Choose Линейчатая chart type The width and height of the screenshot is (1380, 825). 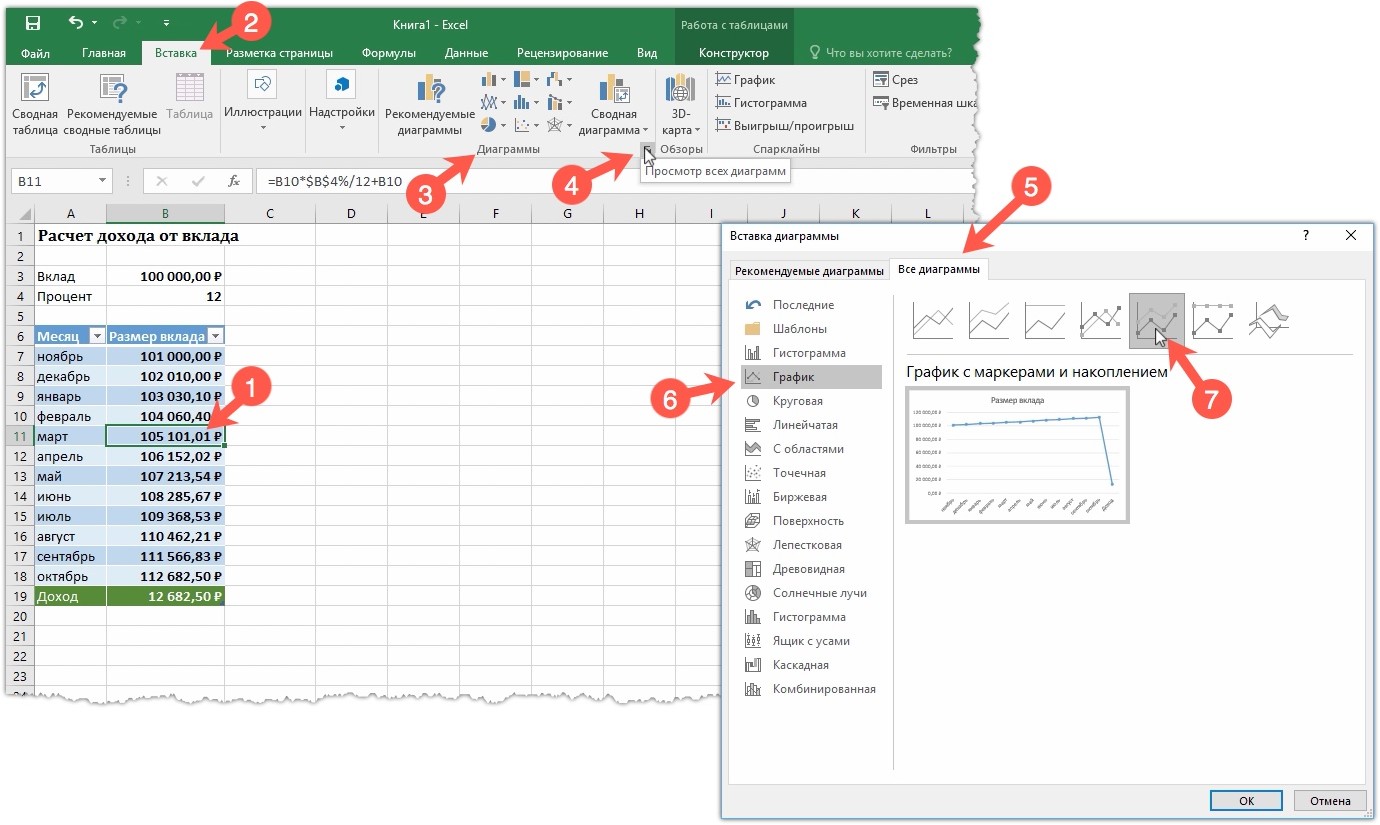[811, 425]
